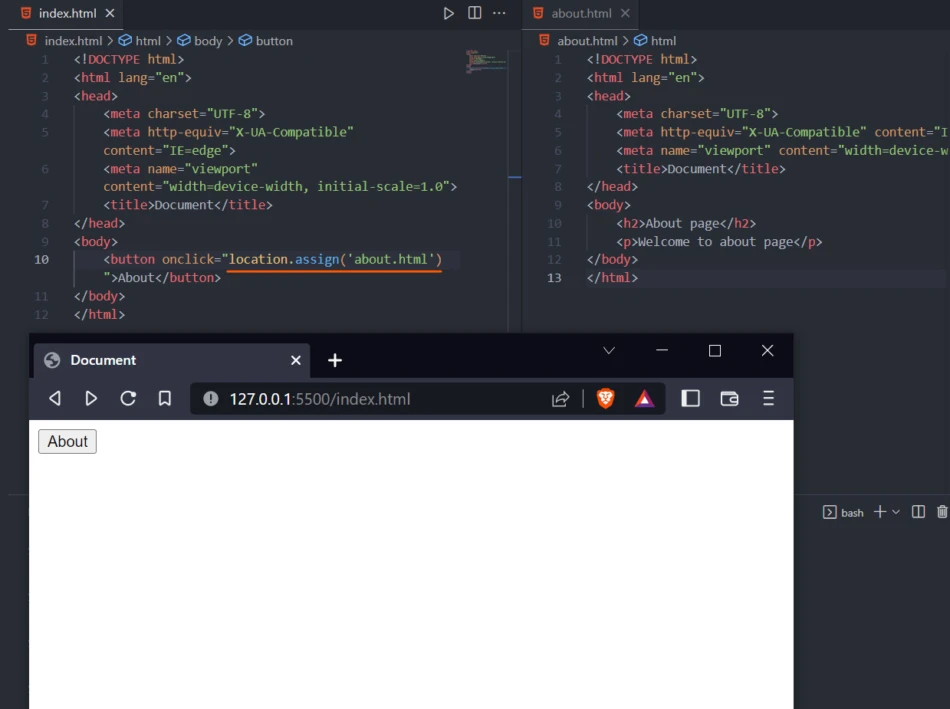Open the Brave Wallet icon
This screenshot has width=950, height=709.
pyautogui.click(x=729, y=398)
